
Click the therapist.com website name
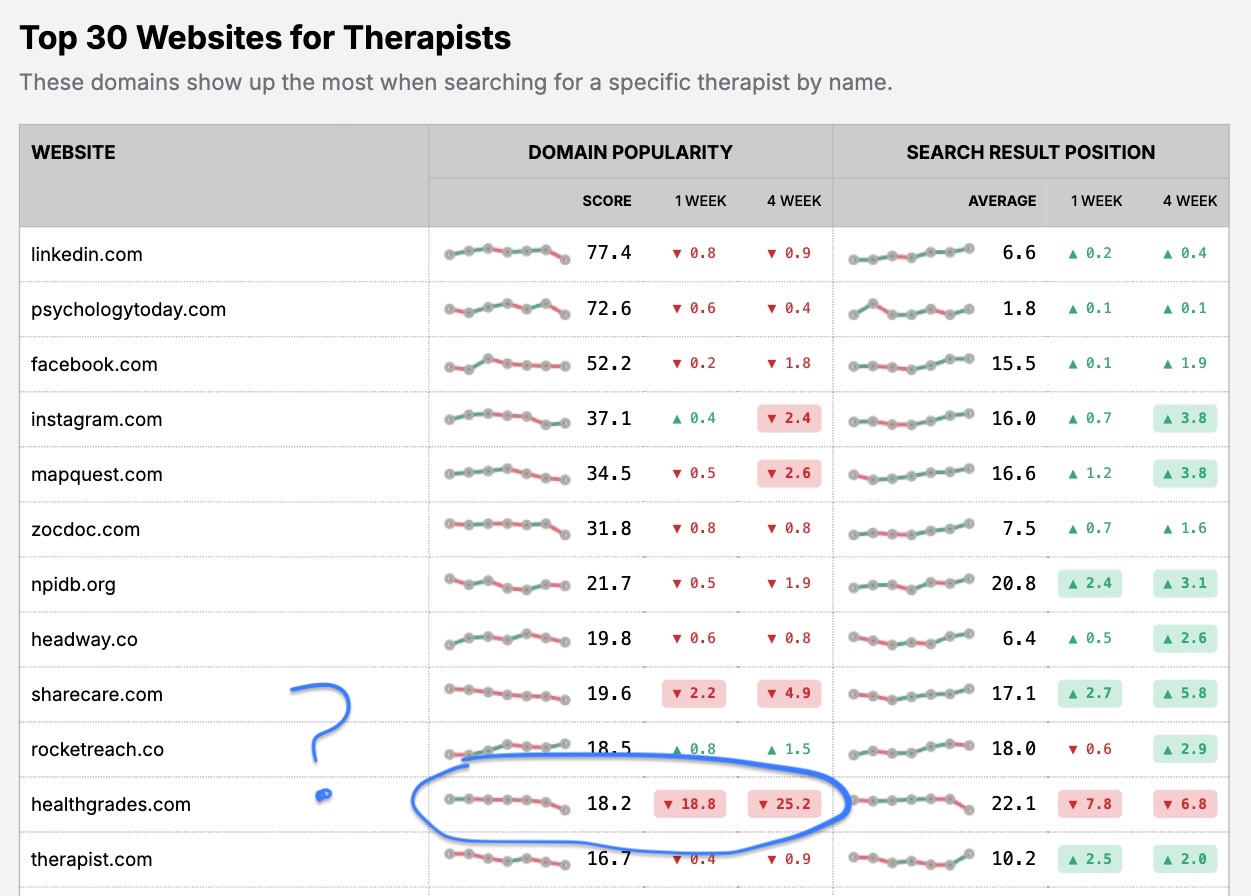tap(92, 859)
